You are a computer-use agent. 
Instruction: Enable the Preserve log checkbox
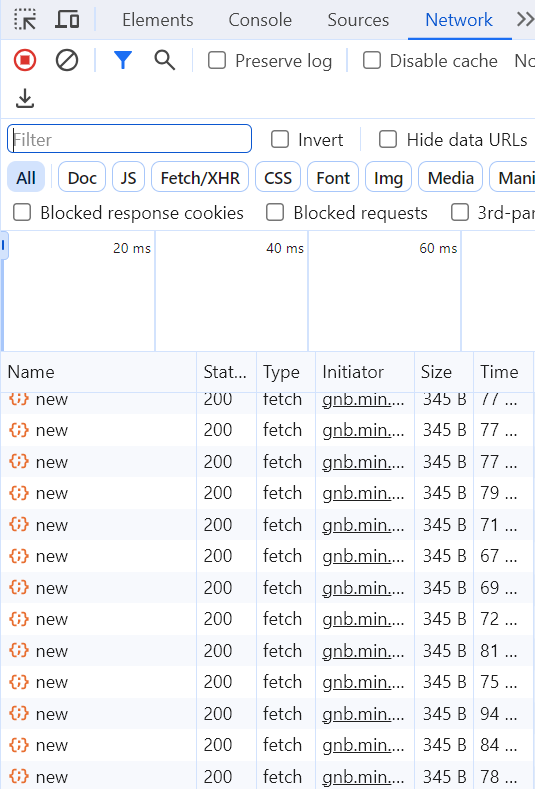[217, 60]
